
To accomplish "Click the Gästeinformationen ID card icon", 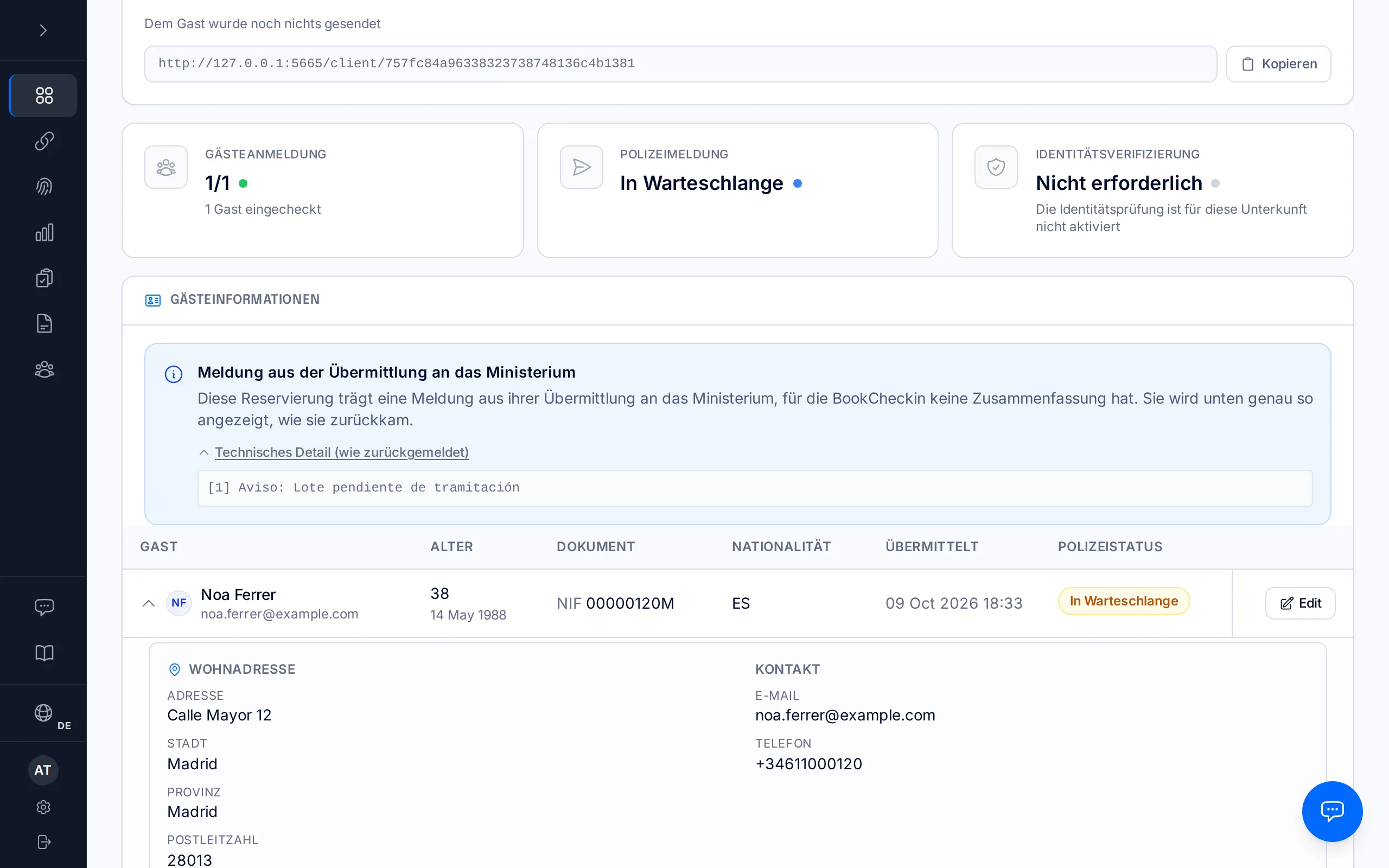I will click(x=152, y=300).
